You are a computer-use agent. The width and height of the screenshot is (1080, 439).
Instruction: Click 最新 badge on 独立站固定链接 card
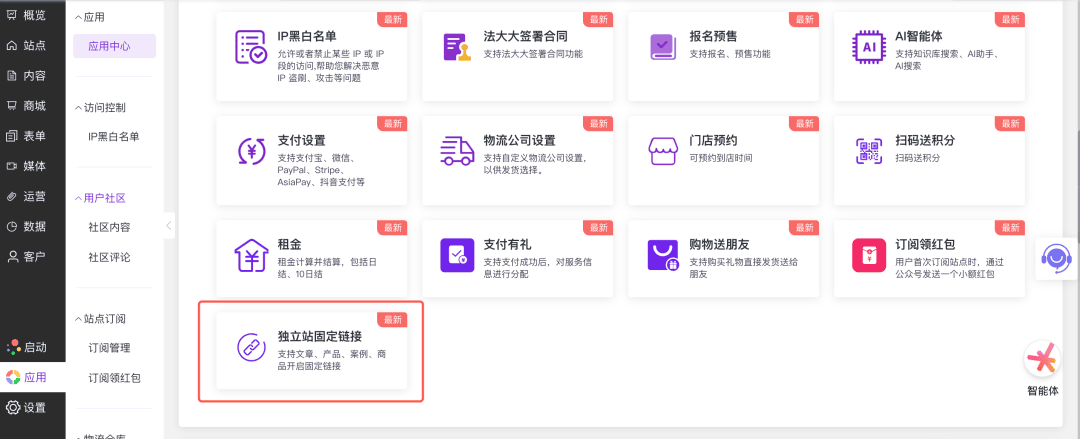point(393,320)
